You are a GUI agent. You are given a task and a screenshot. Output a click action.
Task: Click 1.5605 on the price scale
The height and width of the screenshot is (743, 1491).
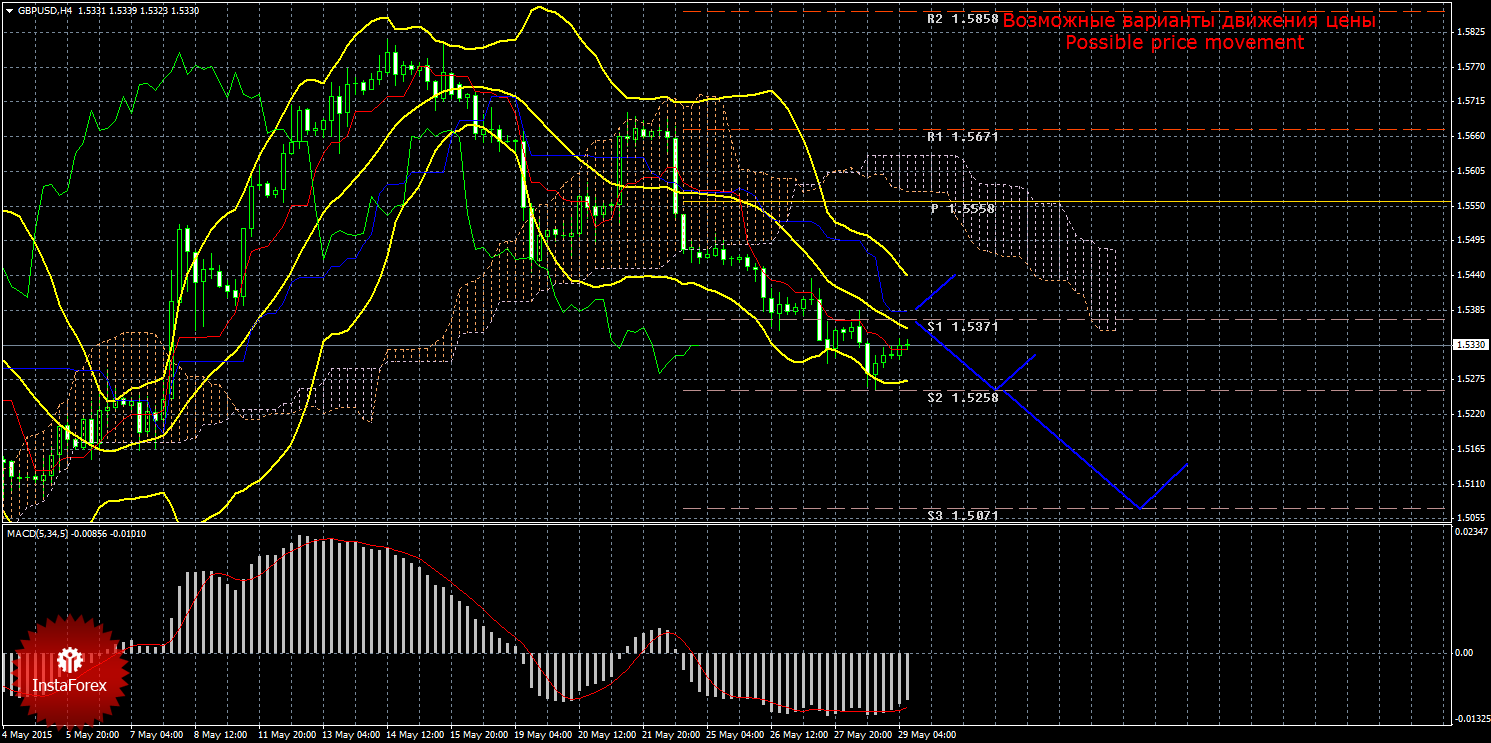[1469, 171]
